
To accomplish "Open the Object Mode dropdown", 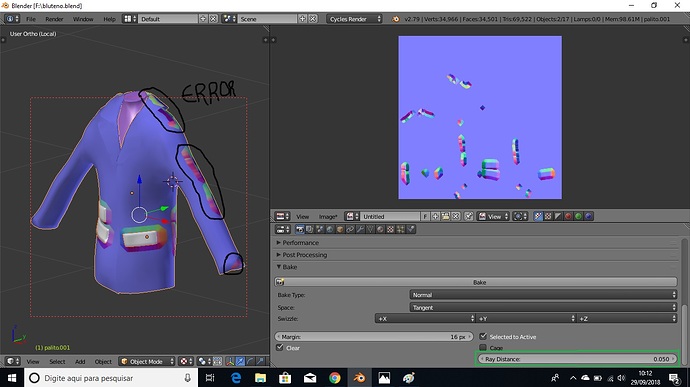I will pos(147,361).
